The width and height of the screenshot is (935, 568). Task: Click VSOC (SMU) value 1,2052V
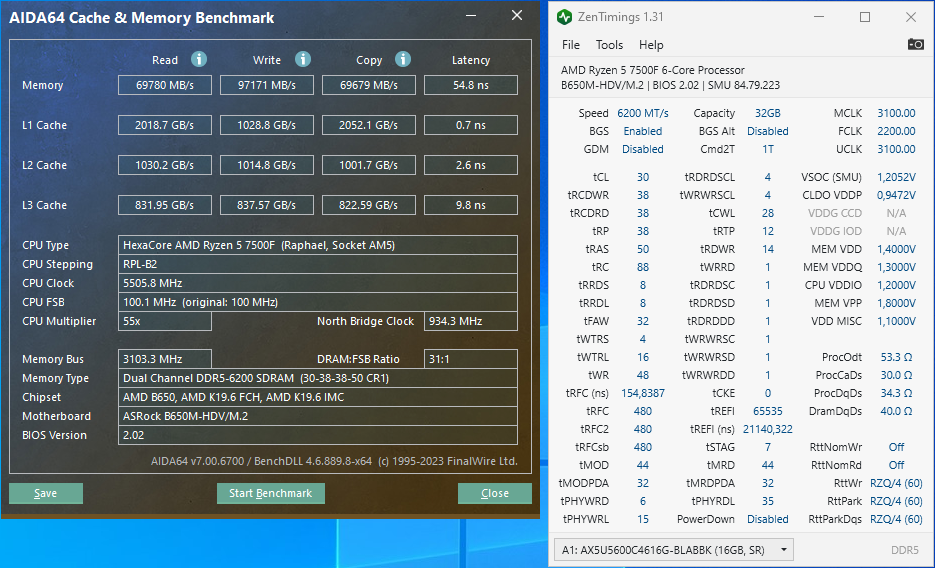(x=896, y=177)
